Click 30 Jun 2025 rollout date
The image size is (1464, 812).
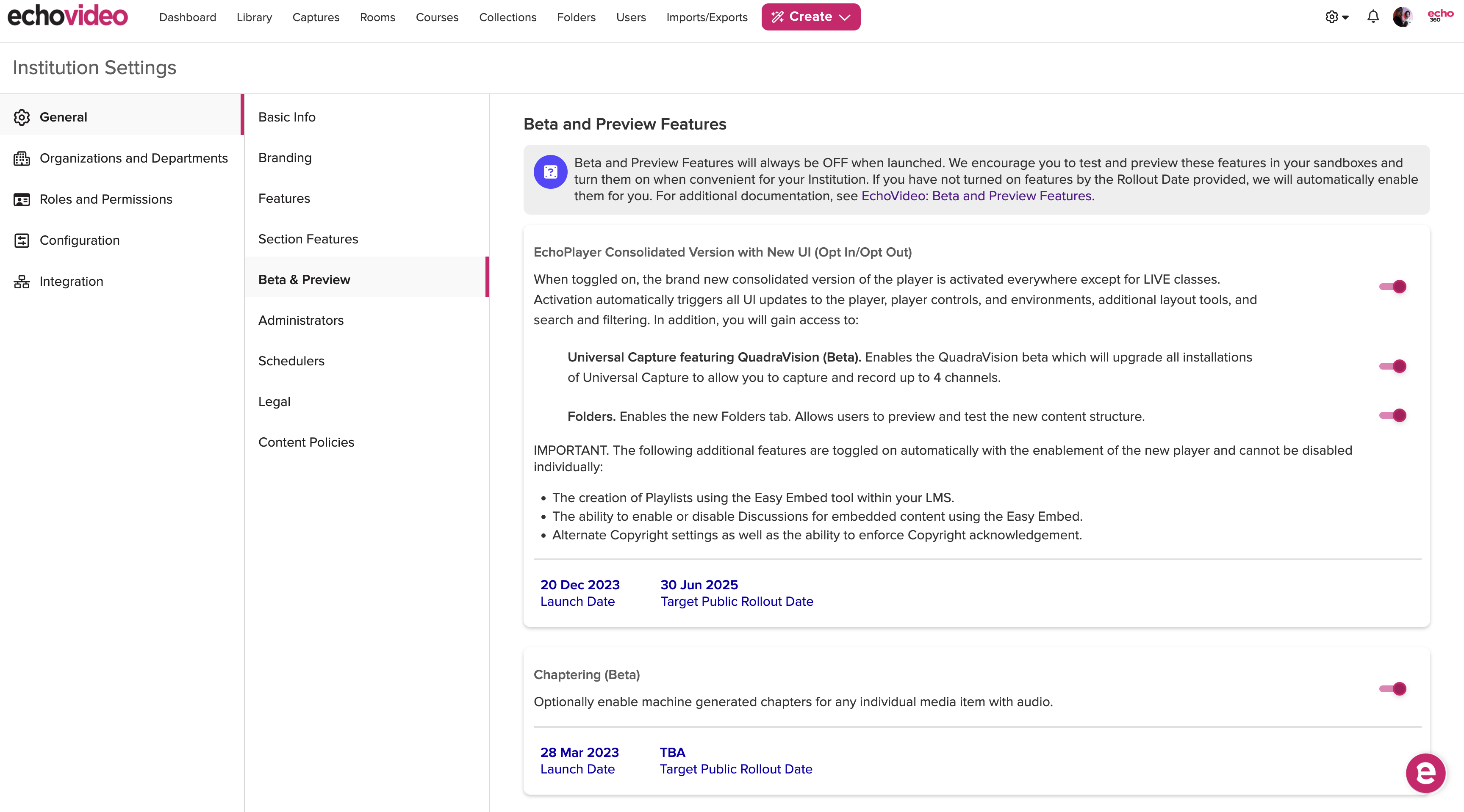click(699, 585)
